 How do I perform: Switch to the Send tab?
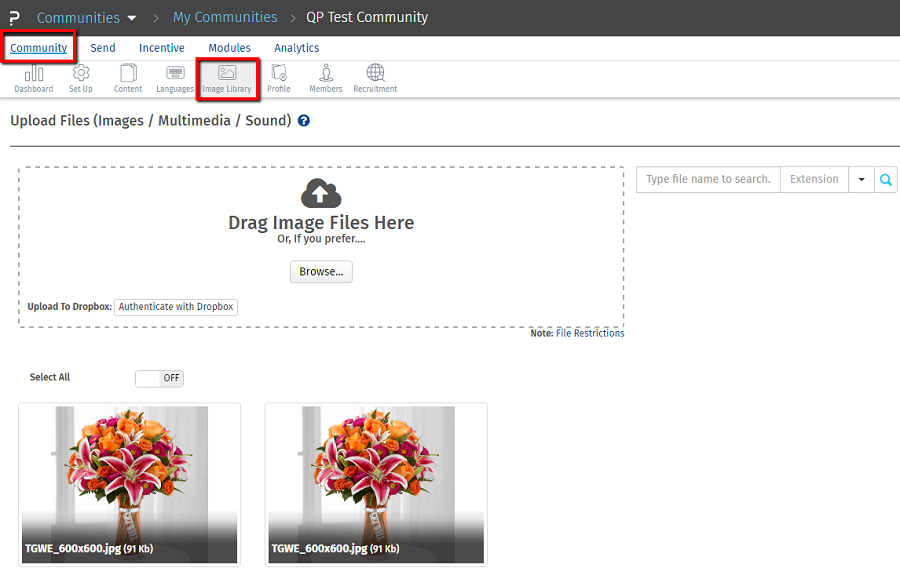tap(103, 48)
